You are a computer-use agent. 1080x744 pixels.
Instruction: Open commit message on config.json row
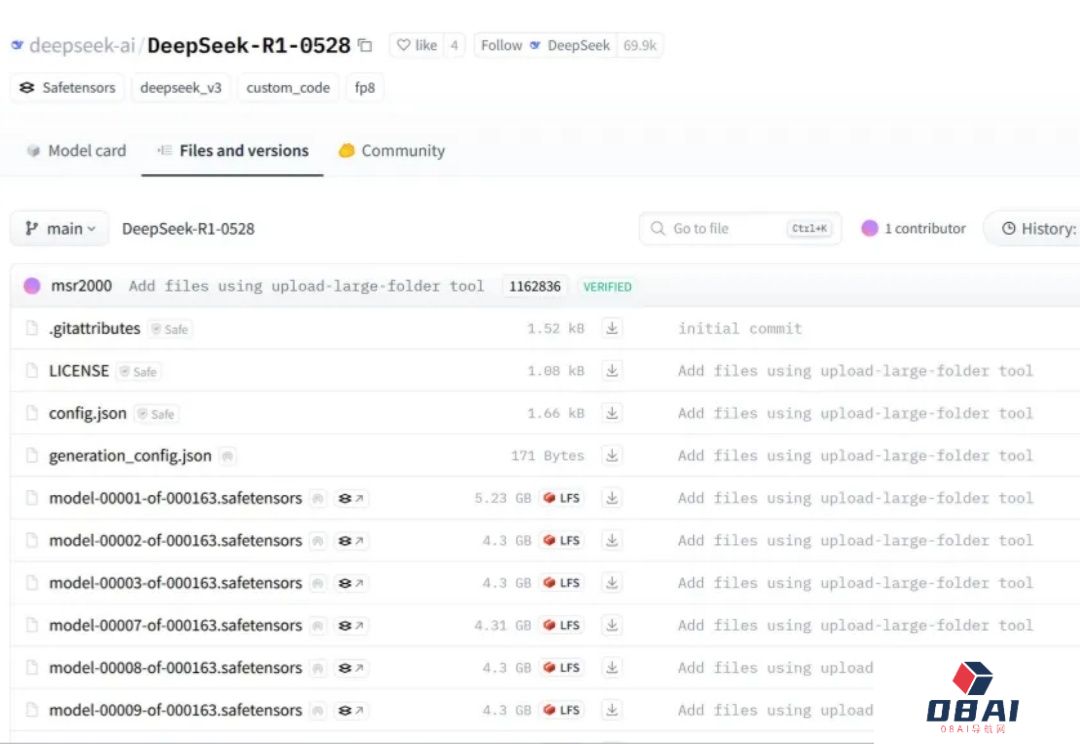coord(855,413)
